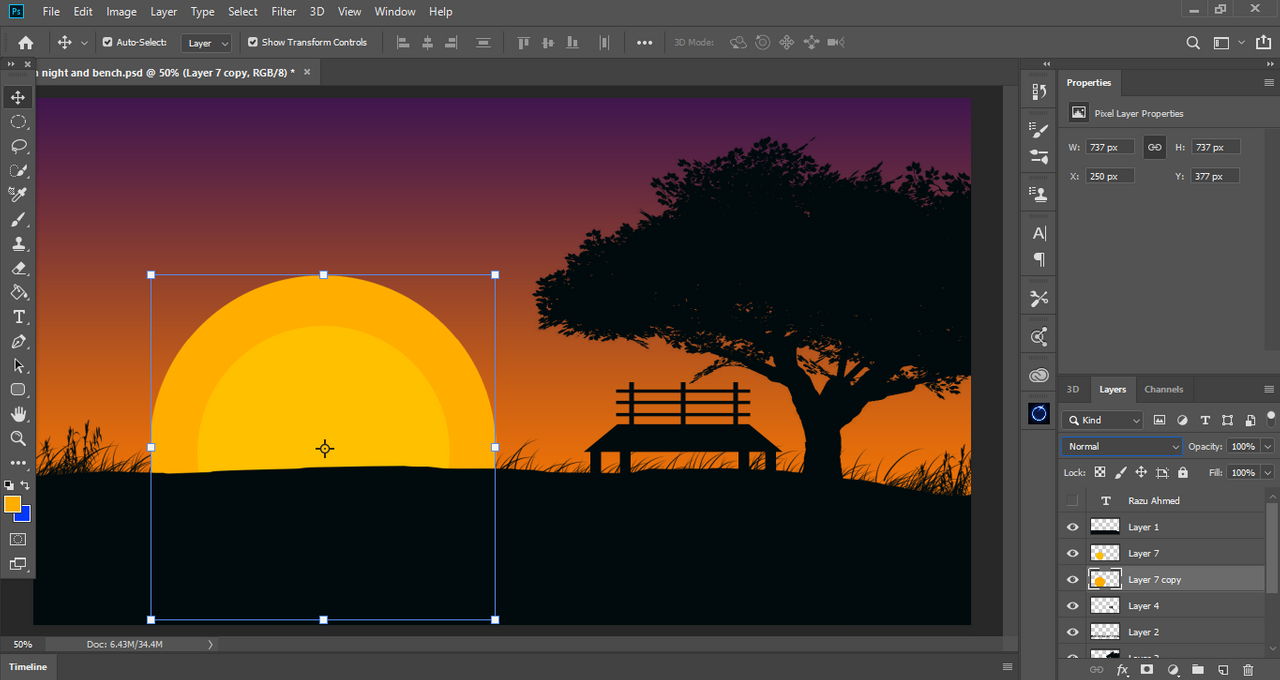The image size is (1280, 680).
Task: Swap foreground and background colors
Action: (x=25, y=486)
